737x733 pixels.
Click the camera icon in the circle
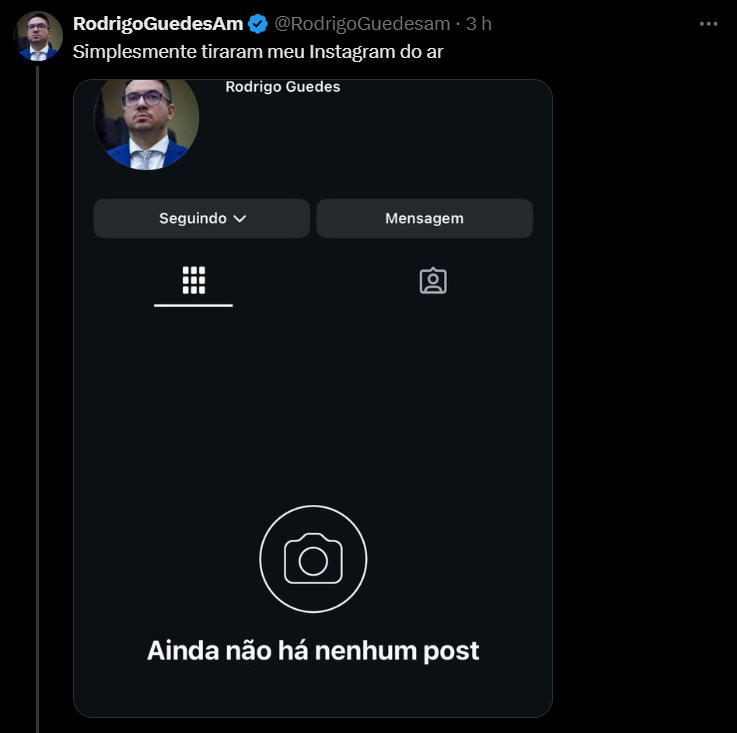coord(313,559)
